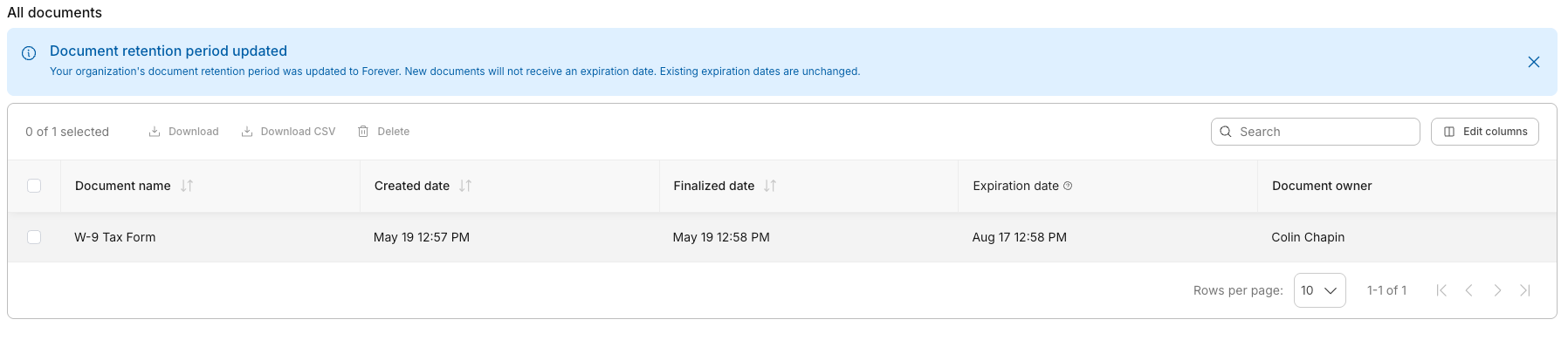Click the Expiration date help icon
The image size is (1568, 340).
point(1068,186)
